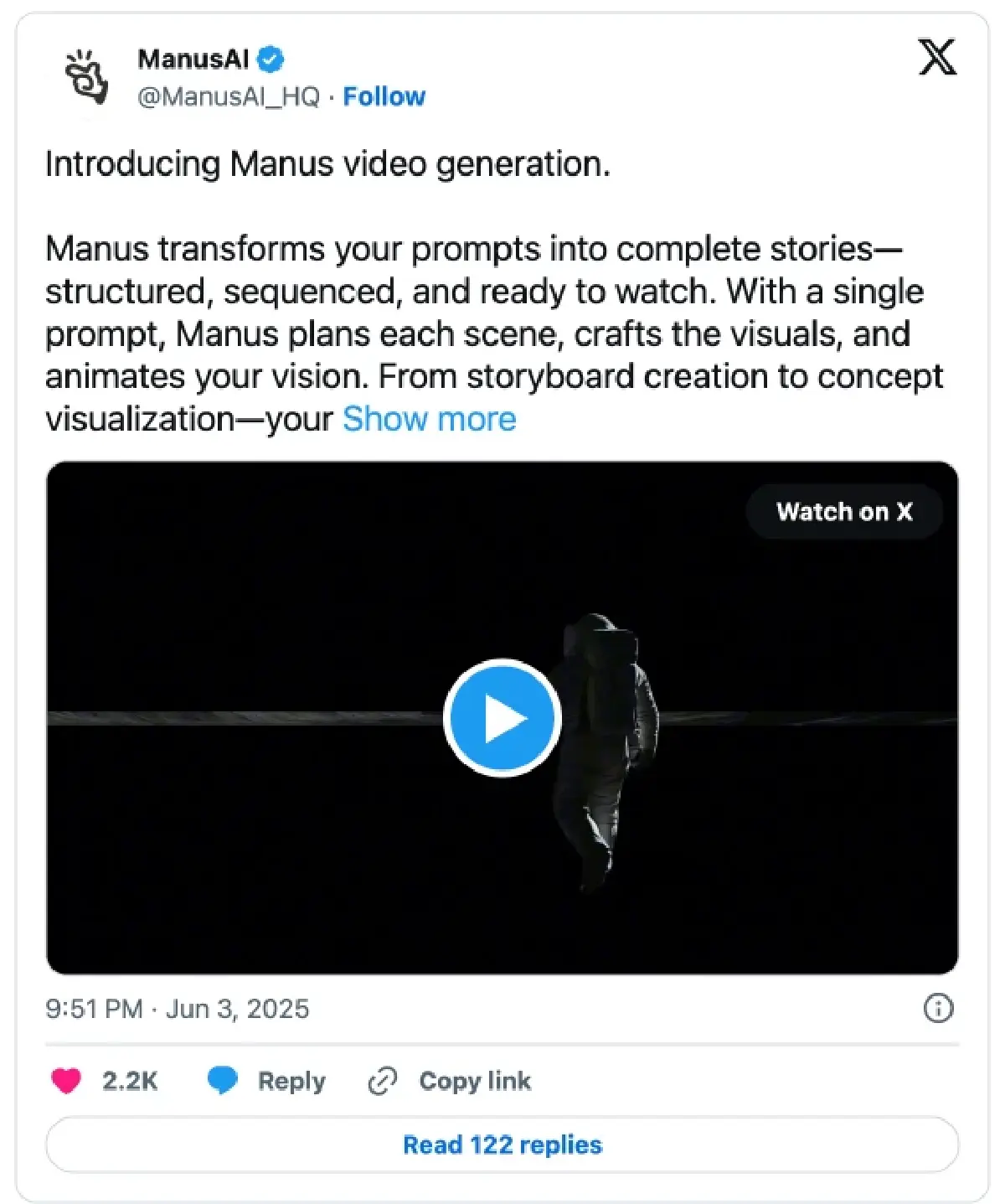
Task: Click the blue verified badge
Action: [x=271, y=59]
